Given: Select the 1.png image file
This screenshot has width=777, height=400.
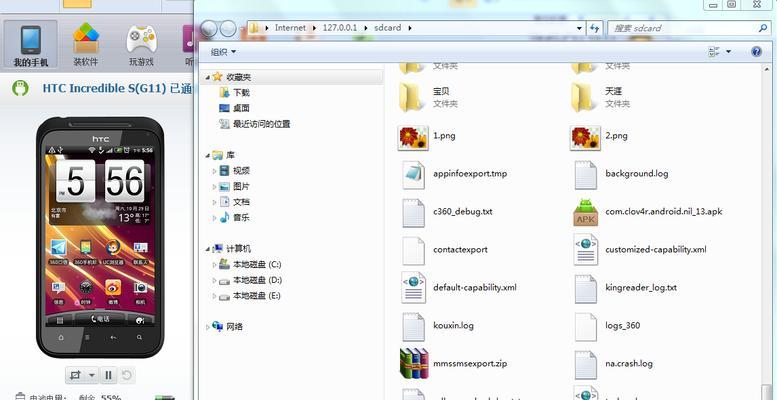Looking at the screenshot, I should coord(413,138).
